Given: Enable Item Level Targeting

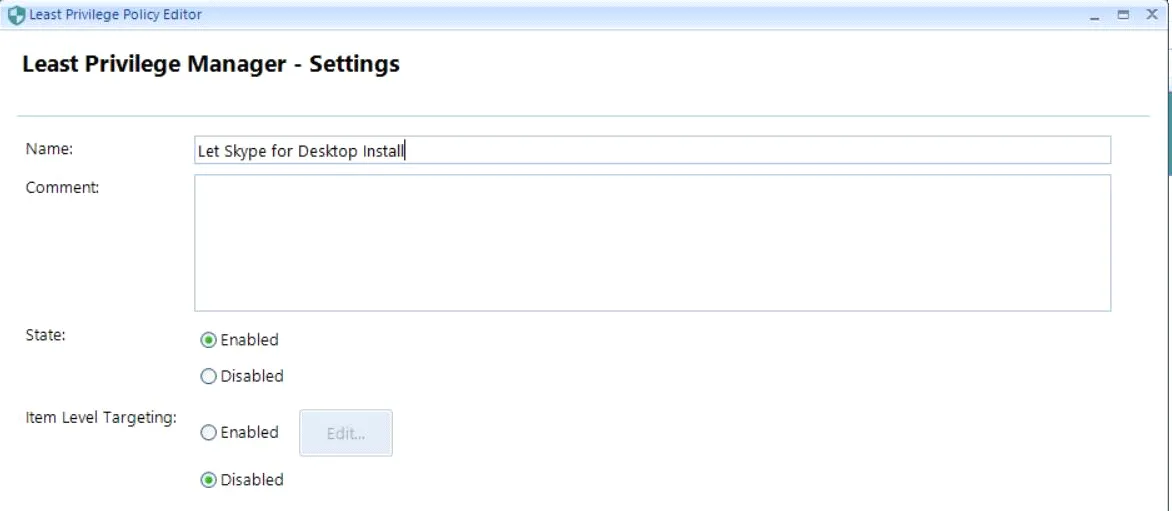Looking at the screenshot, I should point(208,433).
